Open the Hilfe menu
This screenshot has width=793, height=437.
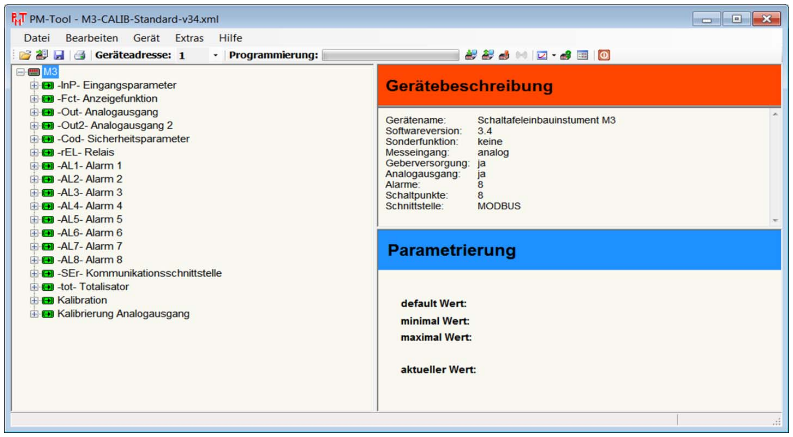pyautogui.click(x=231, y=38)
